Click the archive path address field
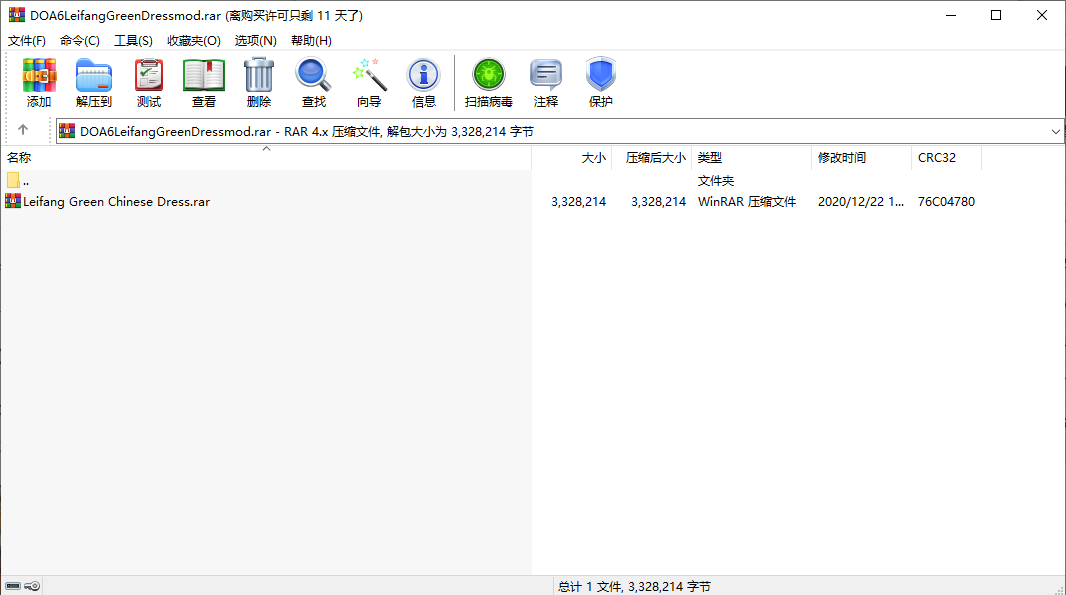This screenshot has height=595, width=1066. [x=560, y=131]
